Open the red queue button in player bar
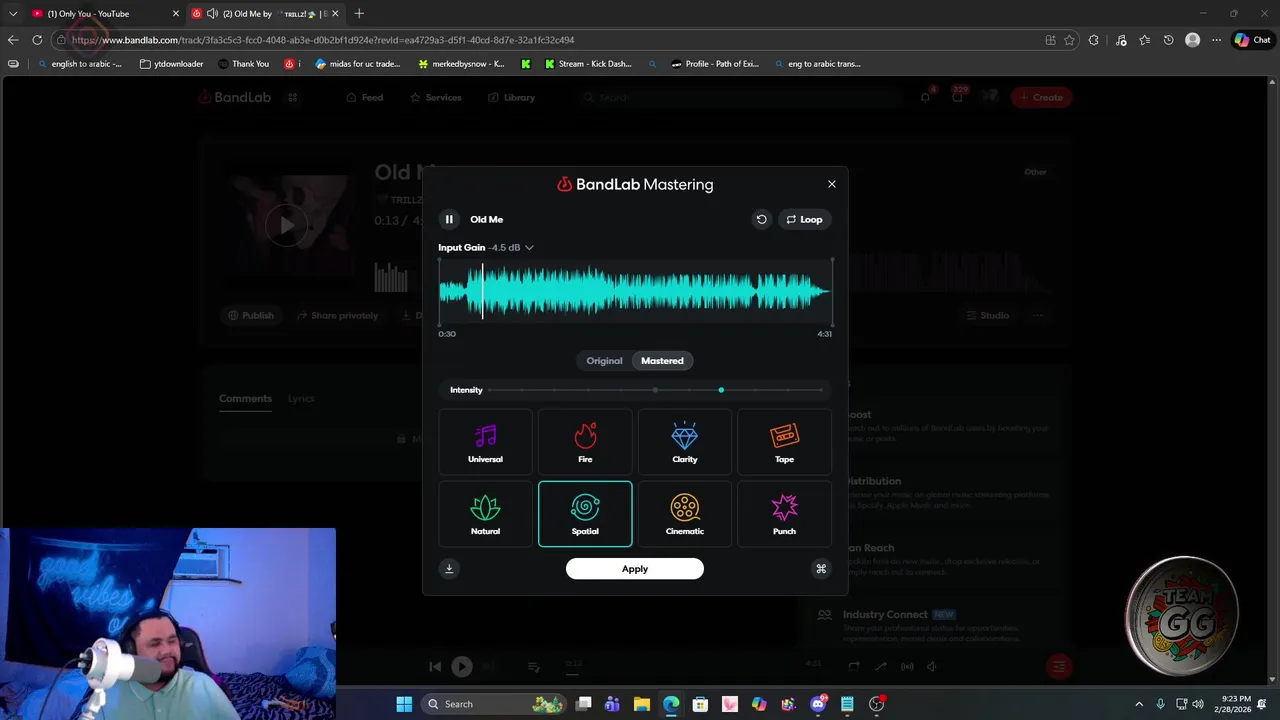 [1059, 666]
